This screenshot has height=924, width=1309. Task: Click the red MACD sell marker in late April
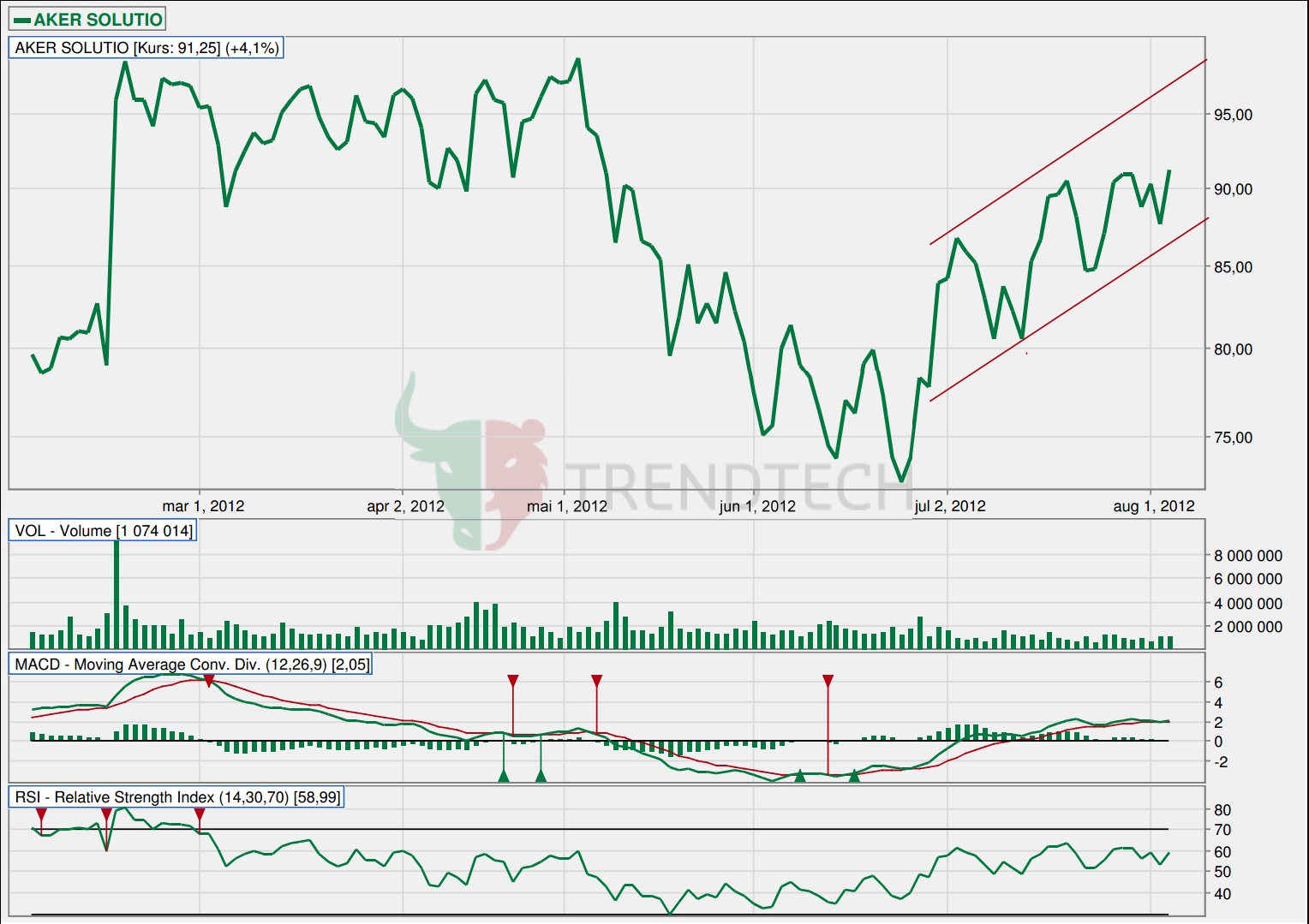click(x=513, y=681)
